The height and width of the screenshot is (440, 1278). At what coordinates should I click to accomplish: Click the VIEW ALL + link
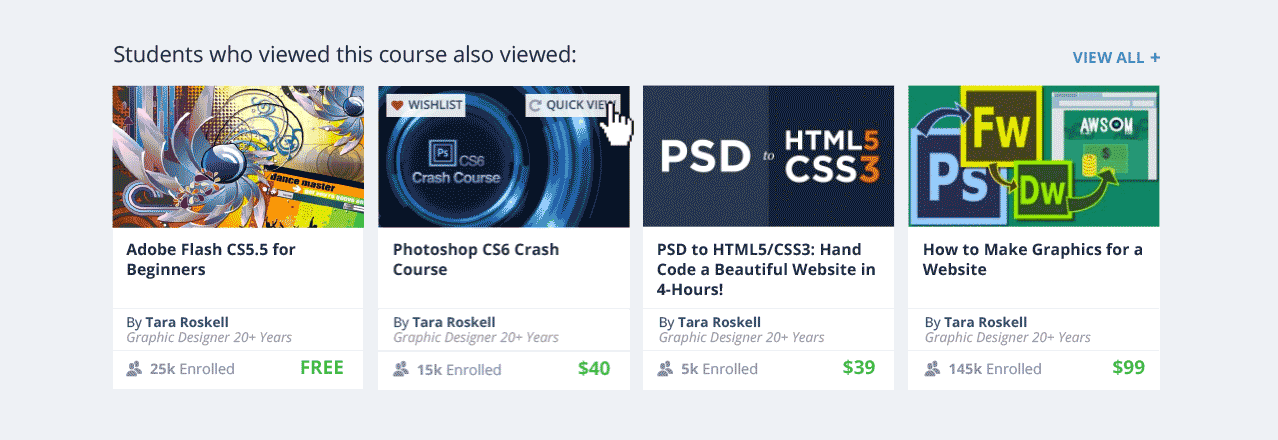point(1116,57)
